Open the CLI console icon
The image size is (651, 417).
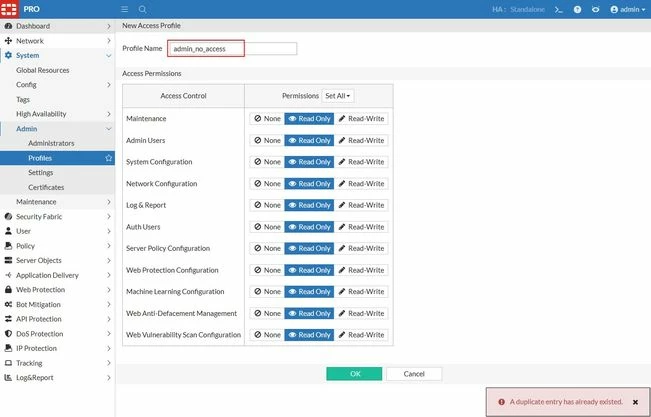[x=558, y=9]
